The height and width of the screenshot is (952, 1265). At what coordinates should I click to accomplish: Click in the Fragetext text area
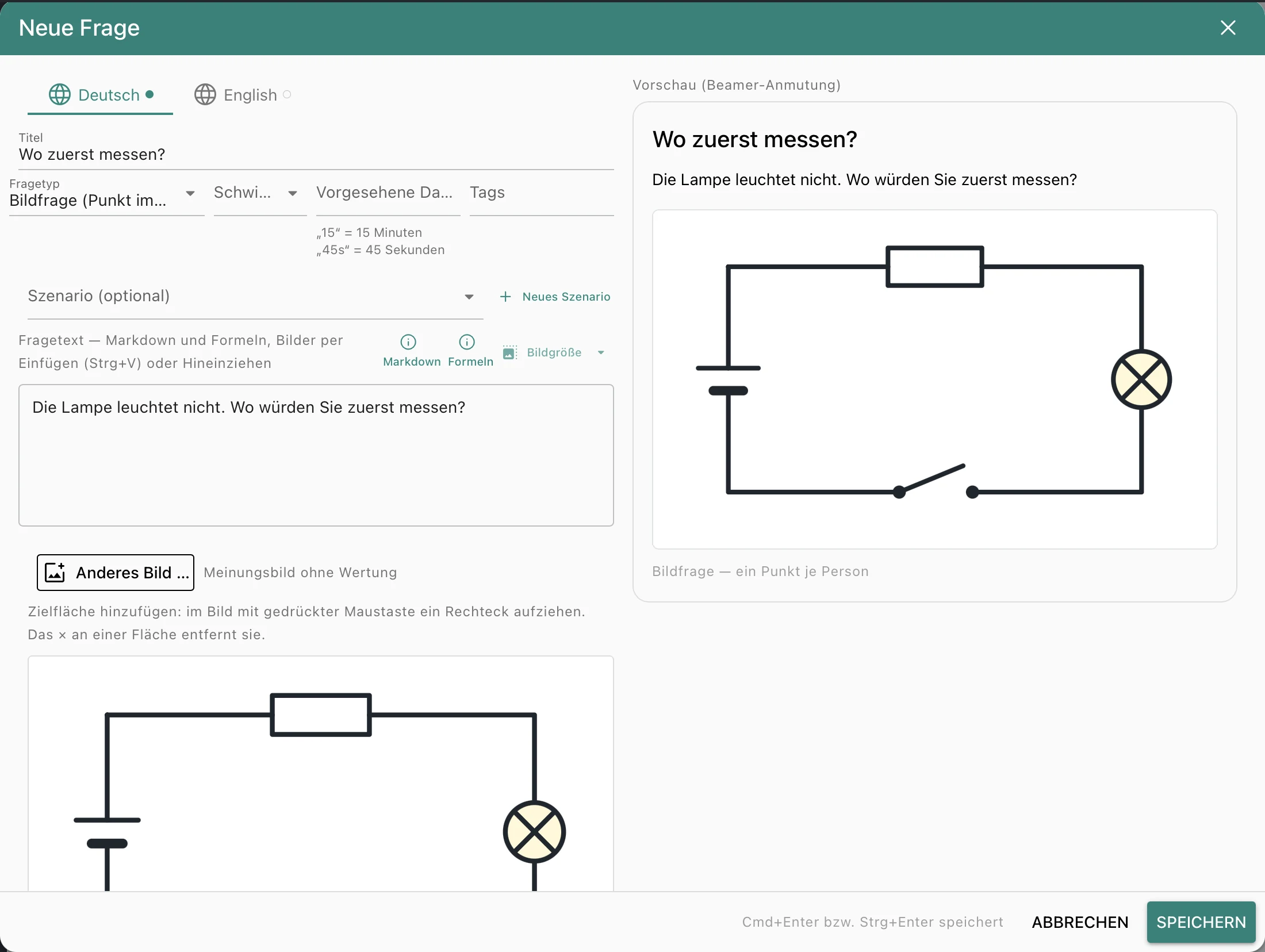click(316, 455)
